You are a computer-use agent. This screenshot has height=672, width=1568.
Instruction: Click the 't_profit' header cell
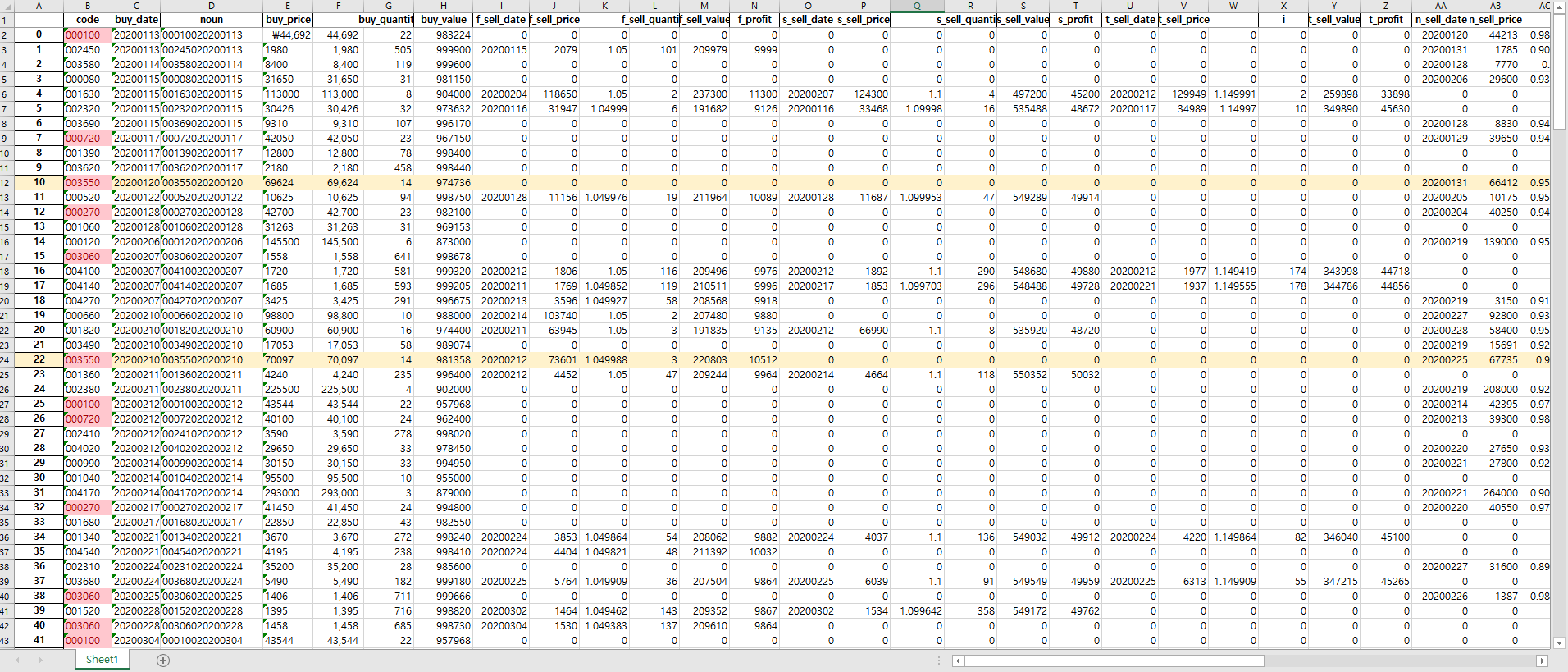[x=1386, y=20]
